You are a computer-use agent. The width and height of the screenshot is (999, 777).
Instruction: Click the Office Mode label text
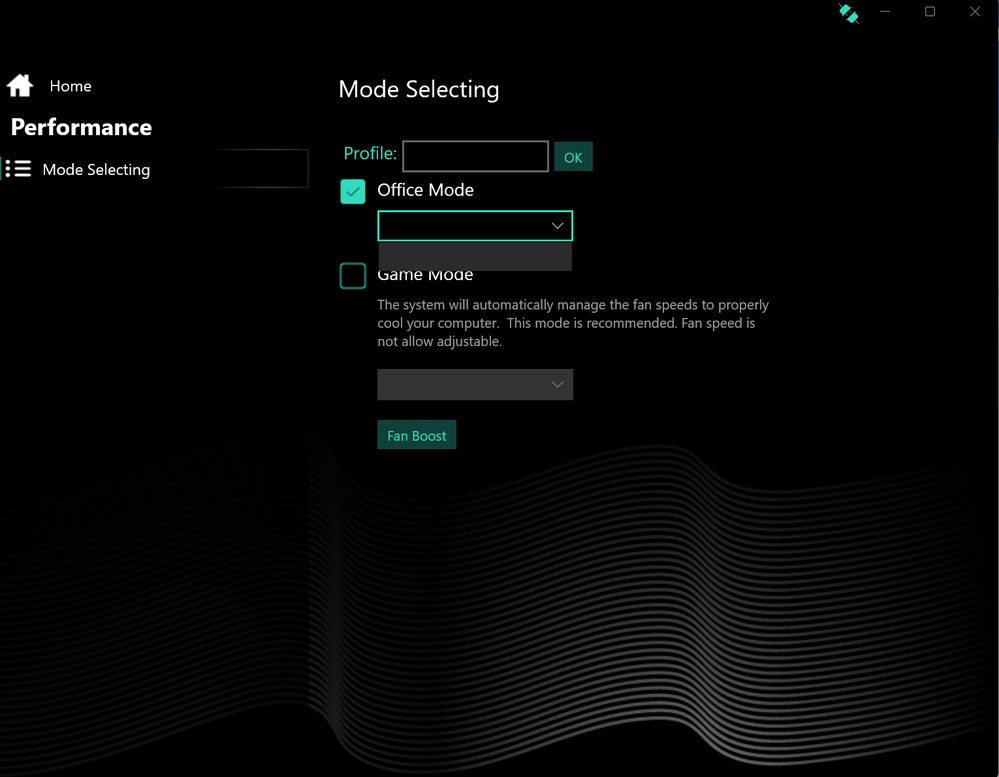tap(425, 190)
